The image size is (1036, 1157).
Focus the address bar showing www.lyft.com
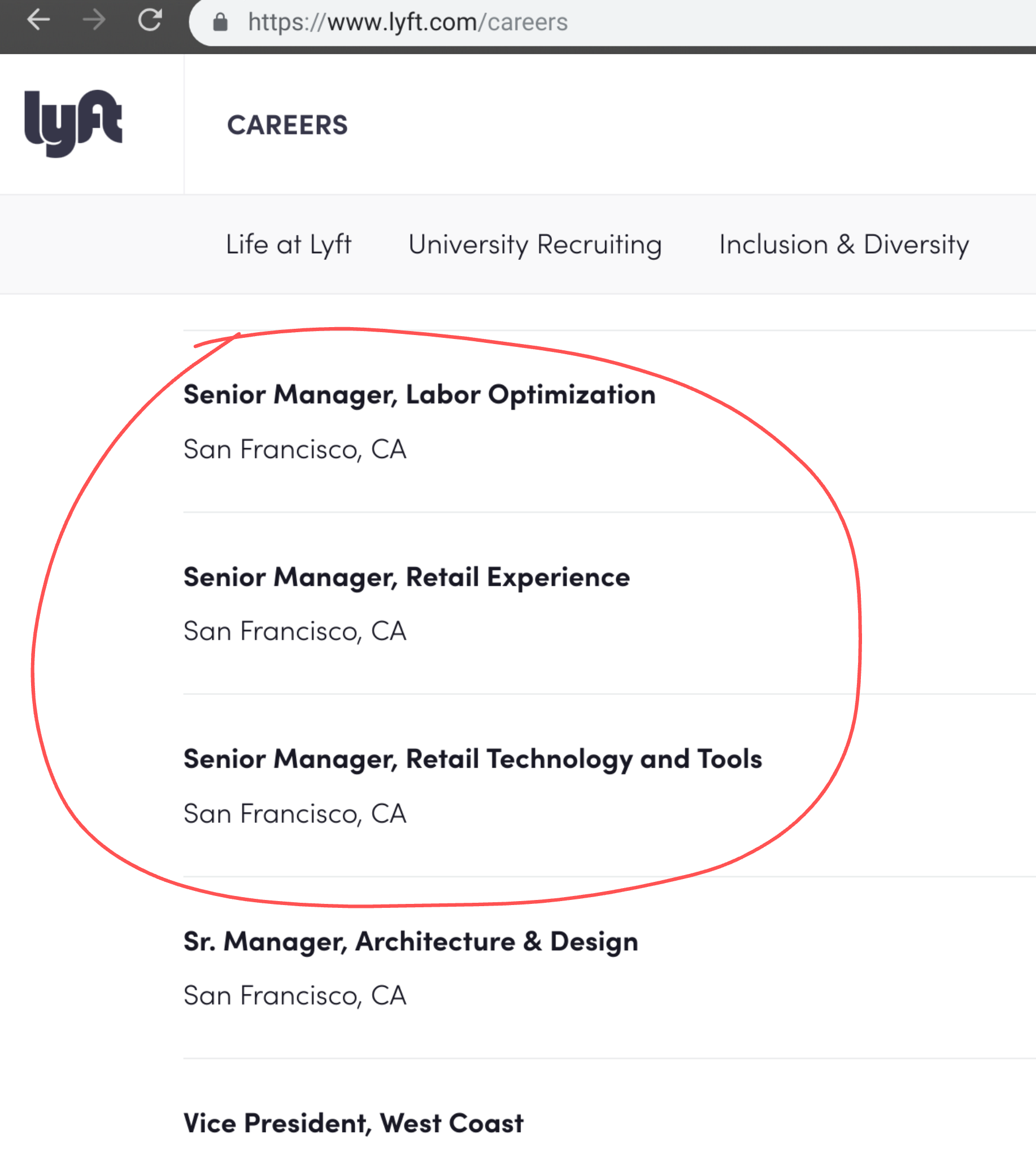click(612, 23)
